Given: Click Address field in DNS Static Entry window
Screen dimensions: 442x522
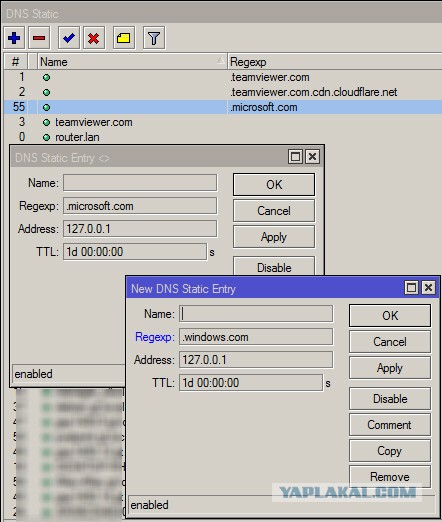Looking at the screenshot, I should (140, 229).
